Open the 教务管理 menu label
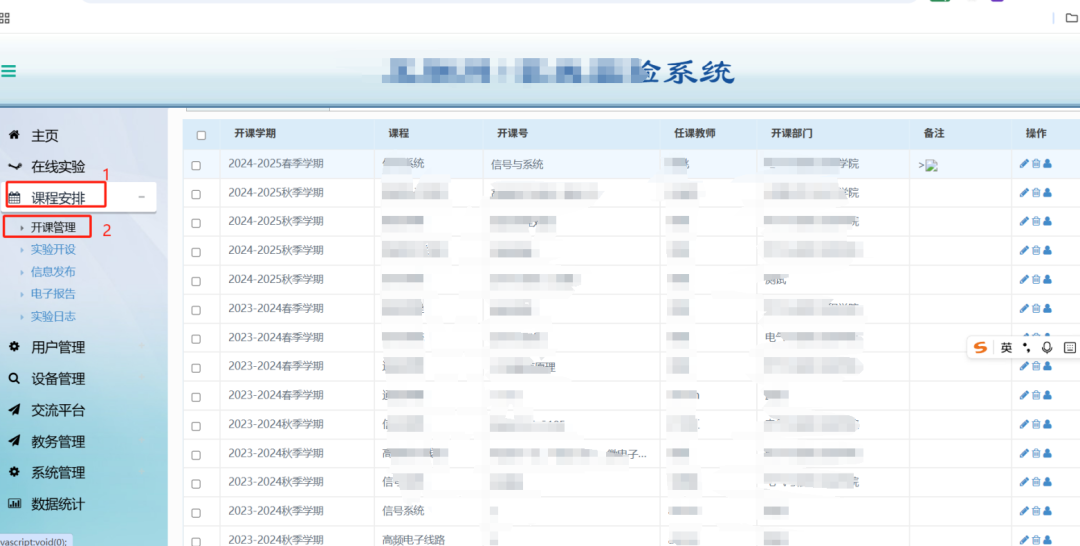The height and width of the screenshot is (546, 1080). (x=58, y=441)
